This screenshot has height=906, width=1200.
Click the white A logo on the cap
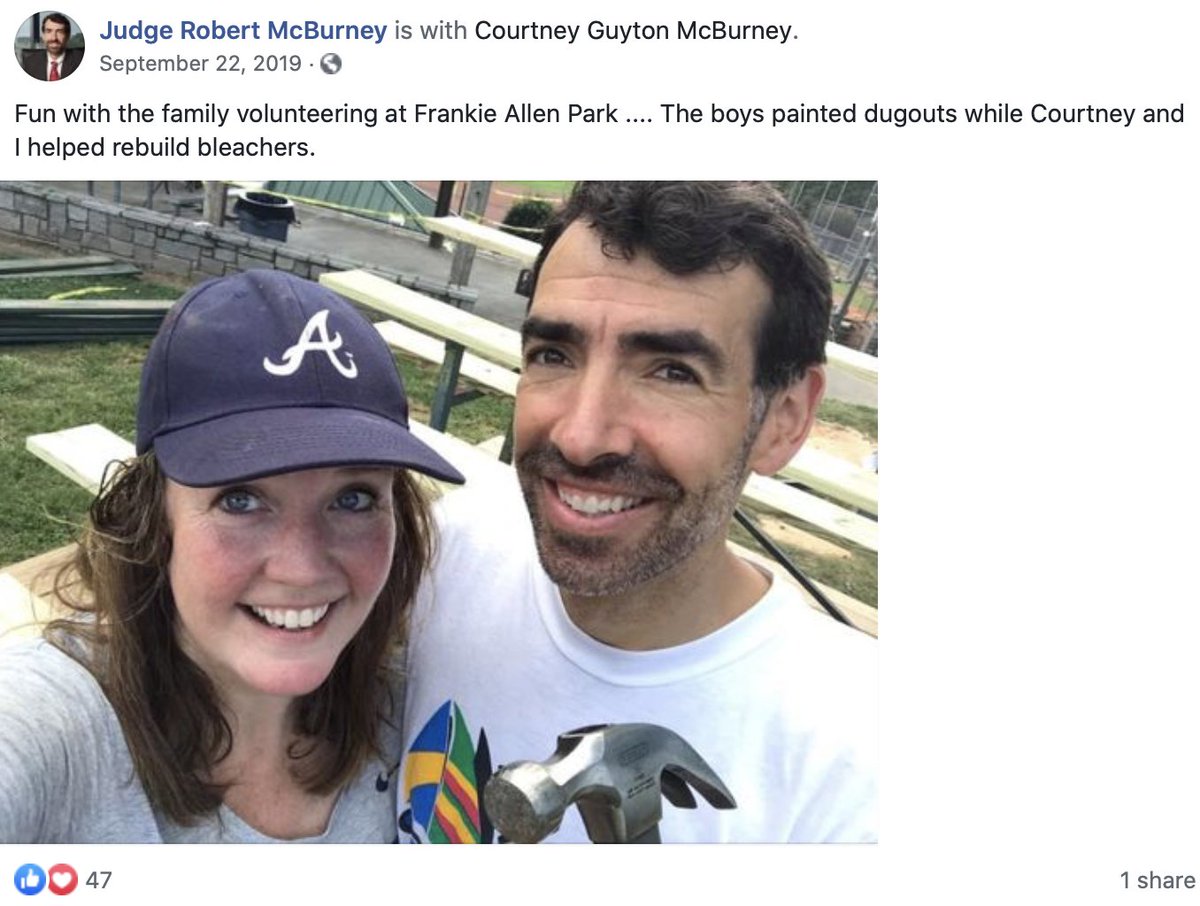point(311,345)
